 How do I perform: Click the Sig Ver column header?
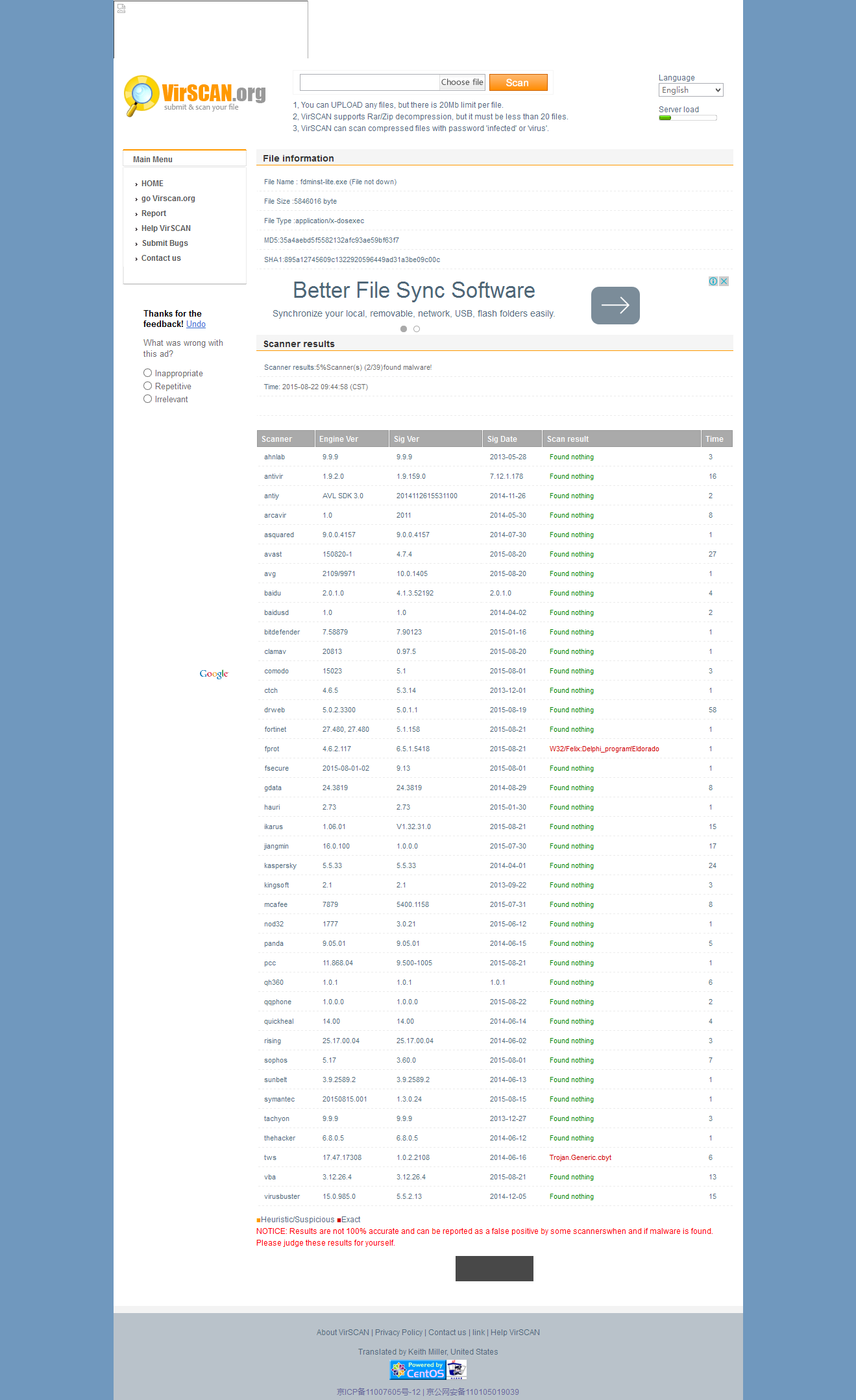(435, 439)
